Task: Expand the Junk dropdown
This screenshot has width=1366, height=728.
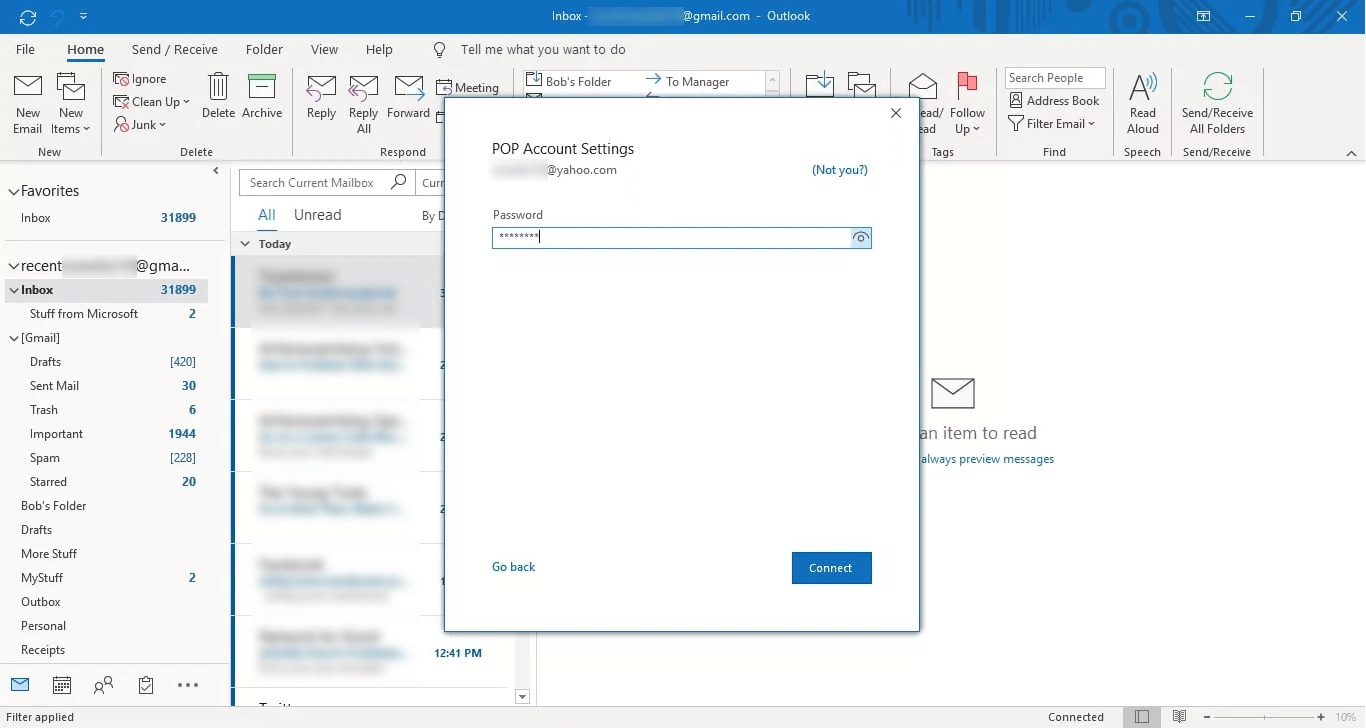Action: point(140,124)
